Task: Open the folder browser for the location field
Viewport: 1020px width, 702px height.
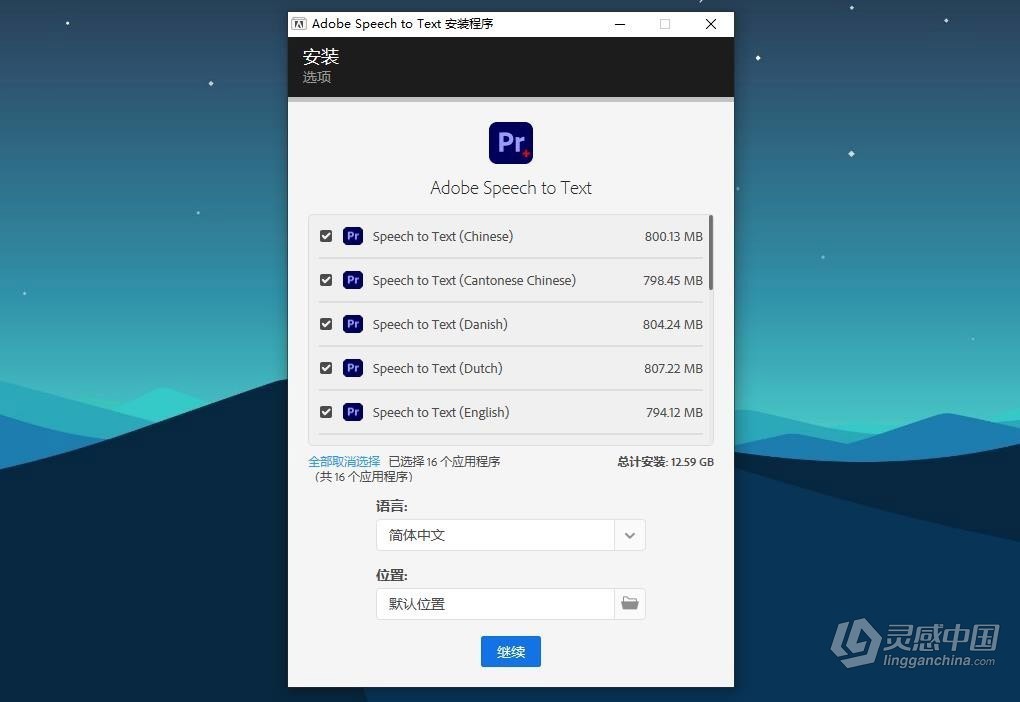Action: click(629, 603)
